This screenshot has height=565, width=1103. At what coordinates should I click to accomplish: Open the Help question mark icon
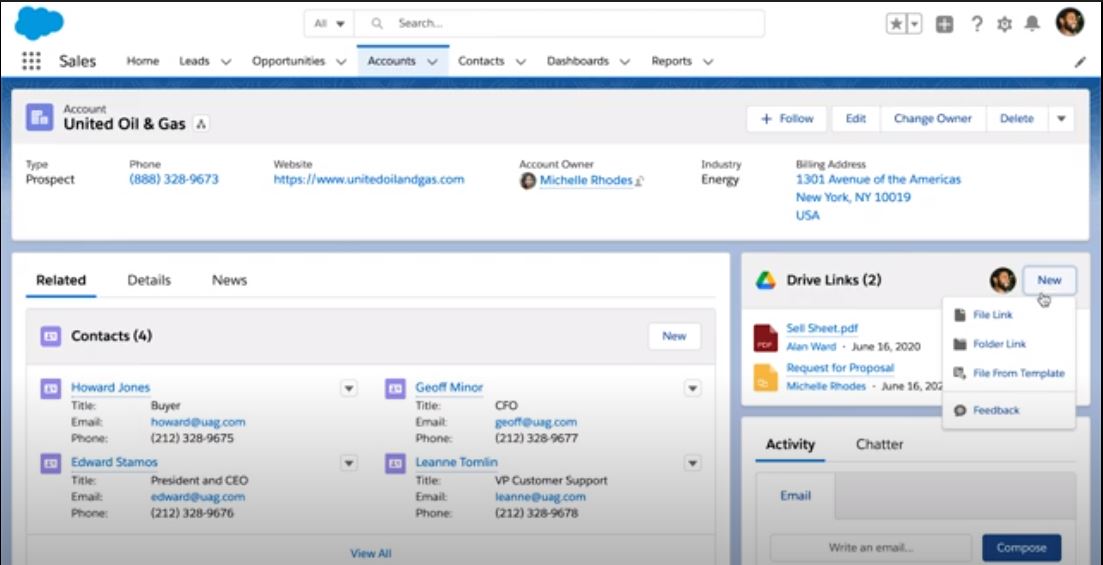click(x=976, y=24)
